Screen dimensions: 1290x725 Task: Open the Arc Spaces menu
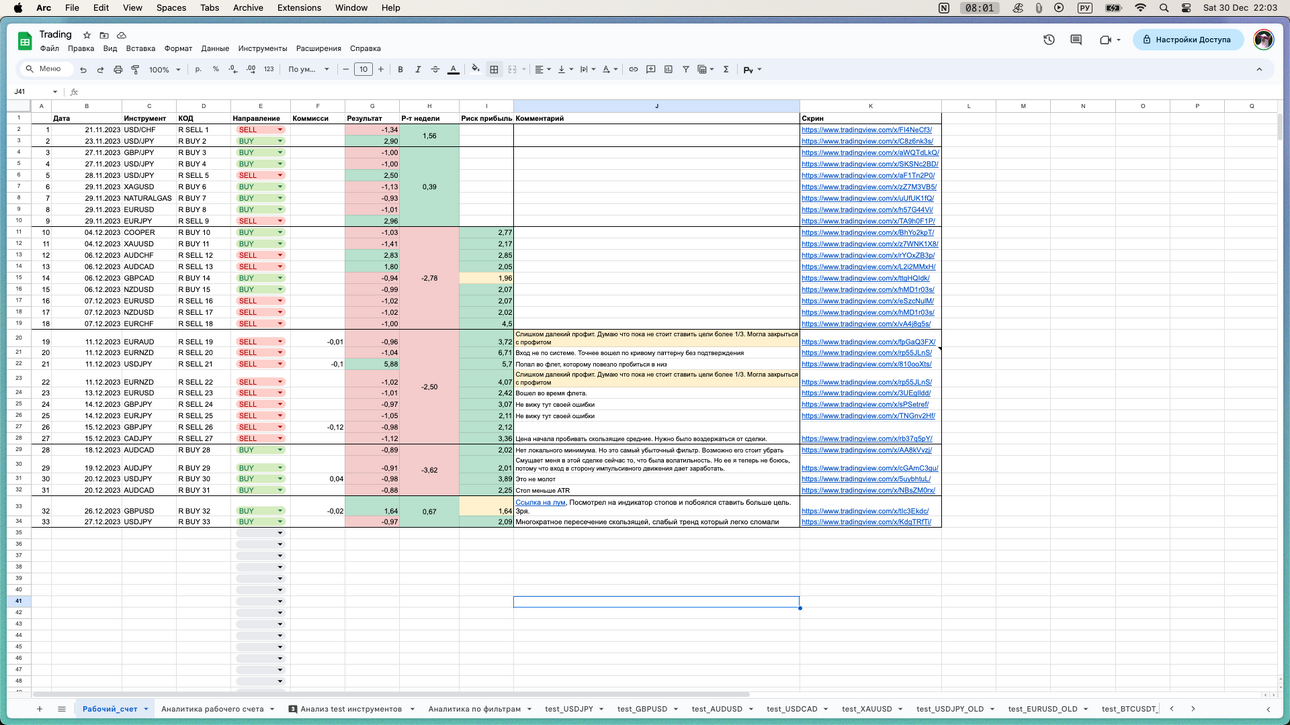coord(171,8)
